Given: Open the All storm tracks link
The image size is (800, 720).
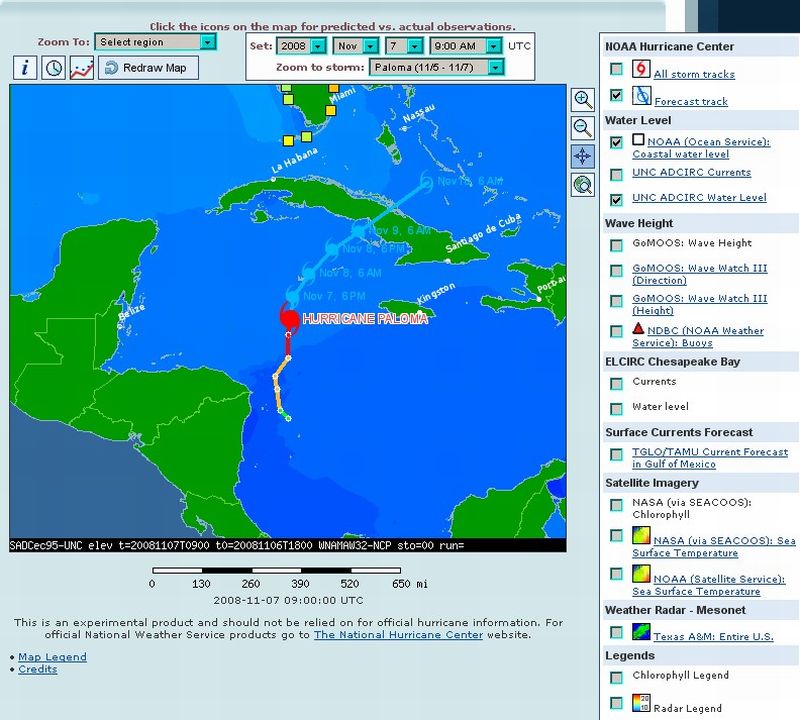Looking at the screenshot, I should pyautogui.click(x=694, y=75).
